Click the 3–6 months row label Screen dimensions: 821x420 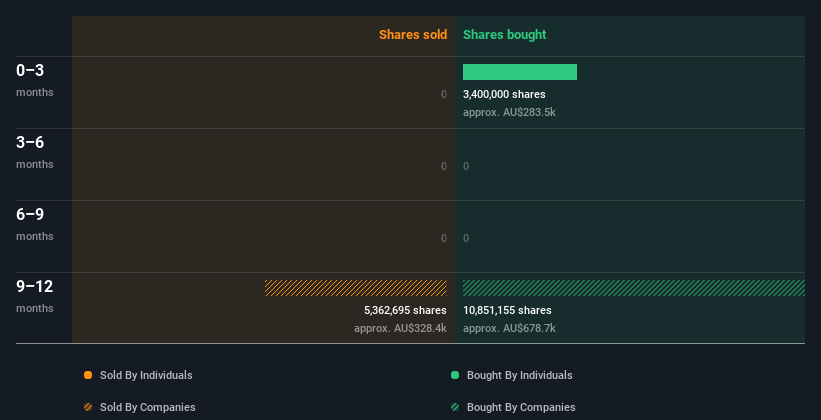coord(35,152)
